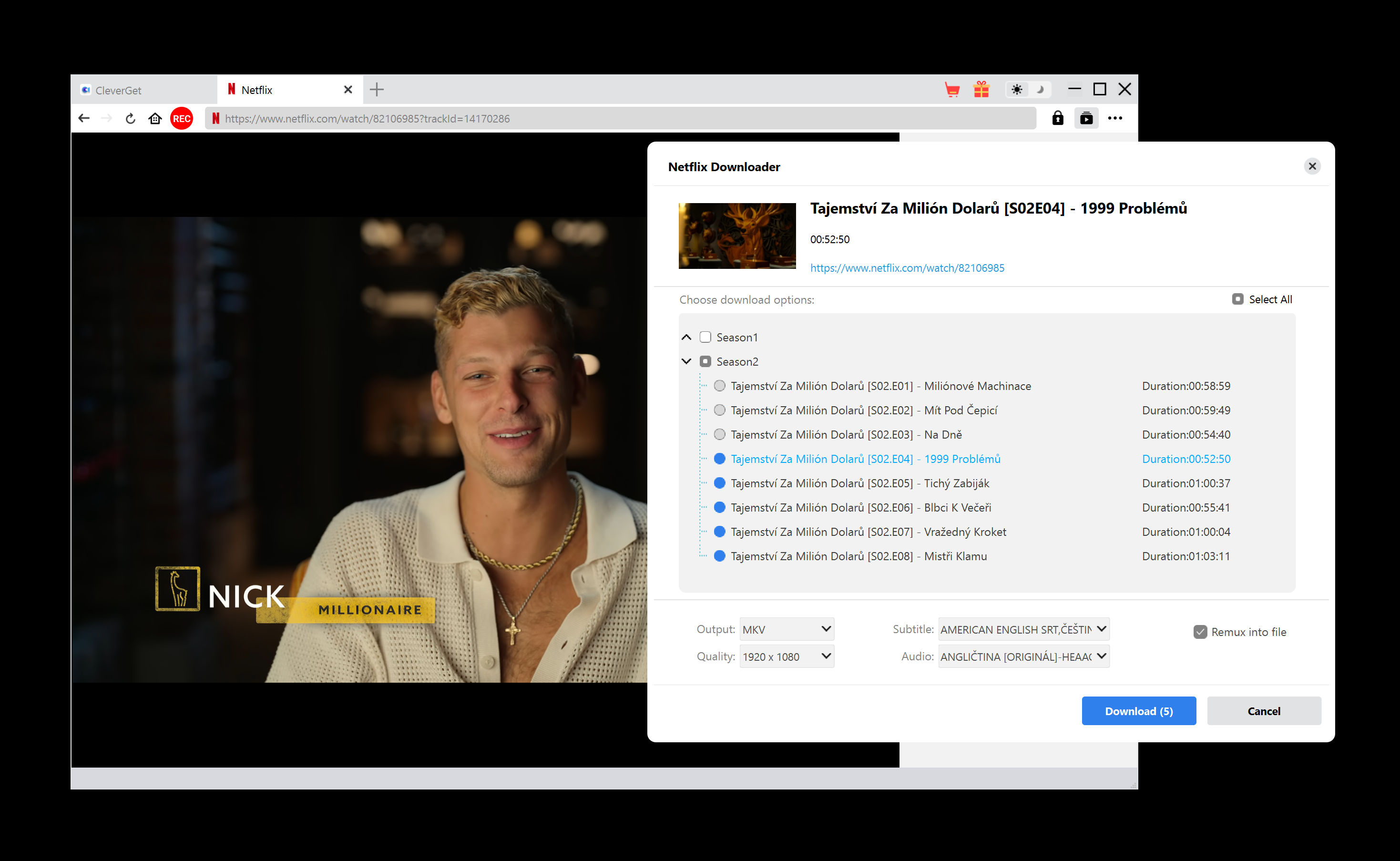Screen dimensions: 1400x861
Task: Switch to dark mode moon icon
Action: click(x=1040, y=90)
